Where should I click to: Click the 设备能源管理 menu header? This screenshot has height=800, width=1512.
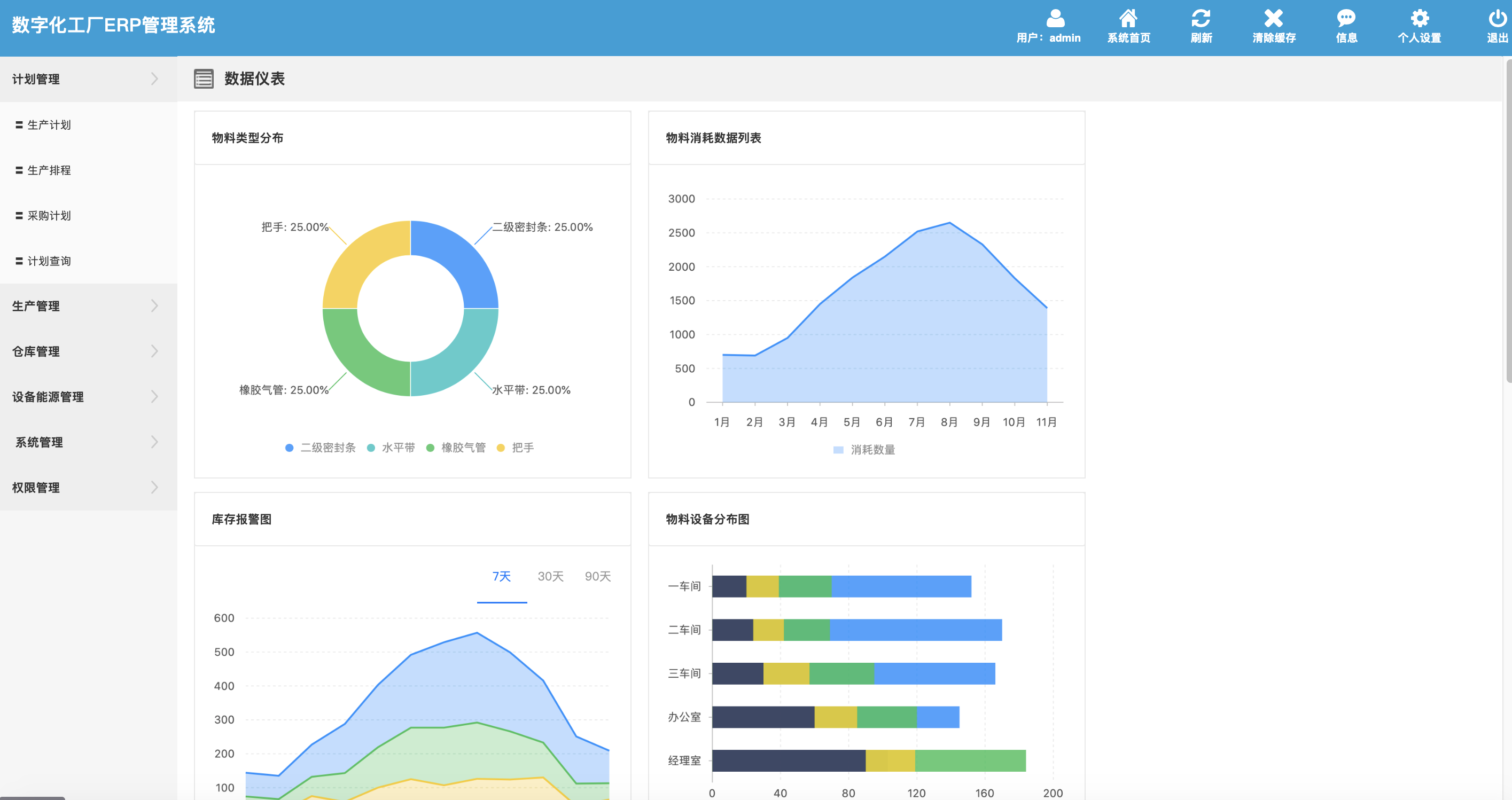click(89, 396)
